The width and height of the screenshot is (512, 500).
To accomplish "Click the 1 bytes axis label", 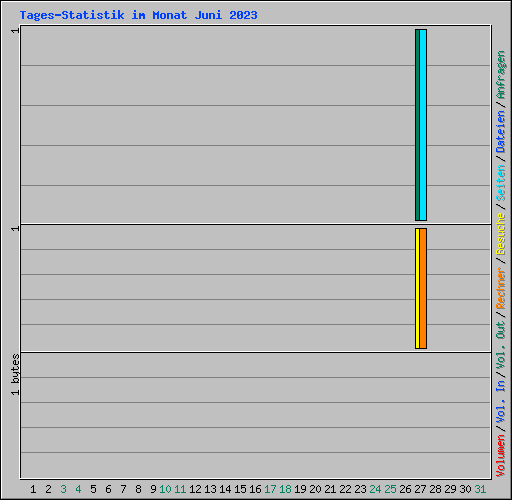I will point(15,375).
